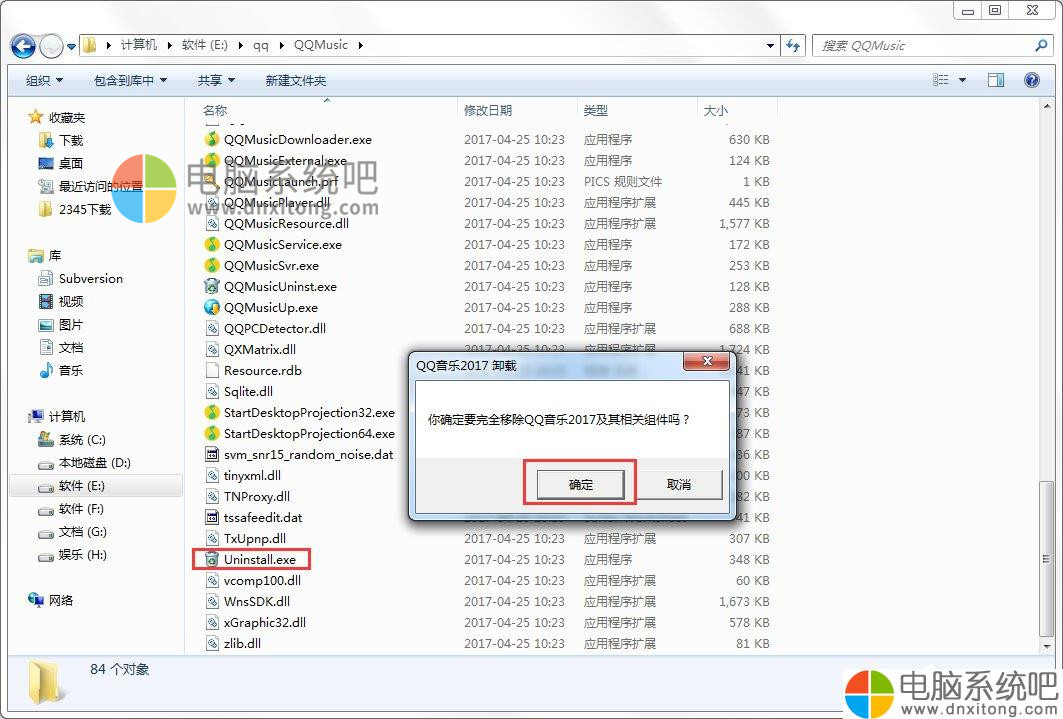The height and width of the screenshot is (719, 1063).
Task: Sort by the 修改日期 column header
Action: 487,110
